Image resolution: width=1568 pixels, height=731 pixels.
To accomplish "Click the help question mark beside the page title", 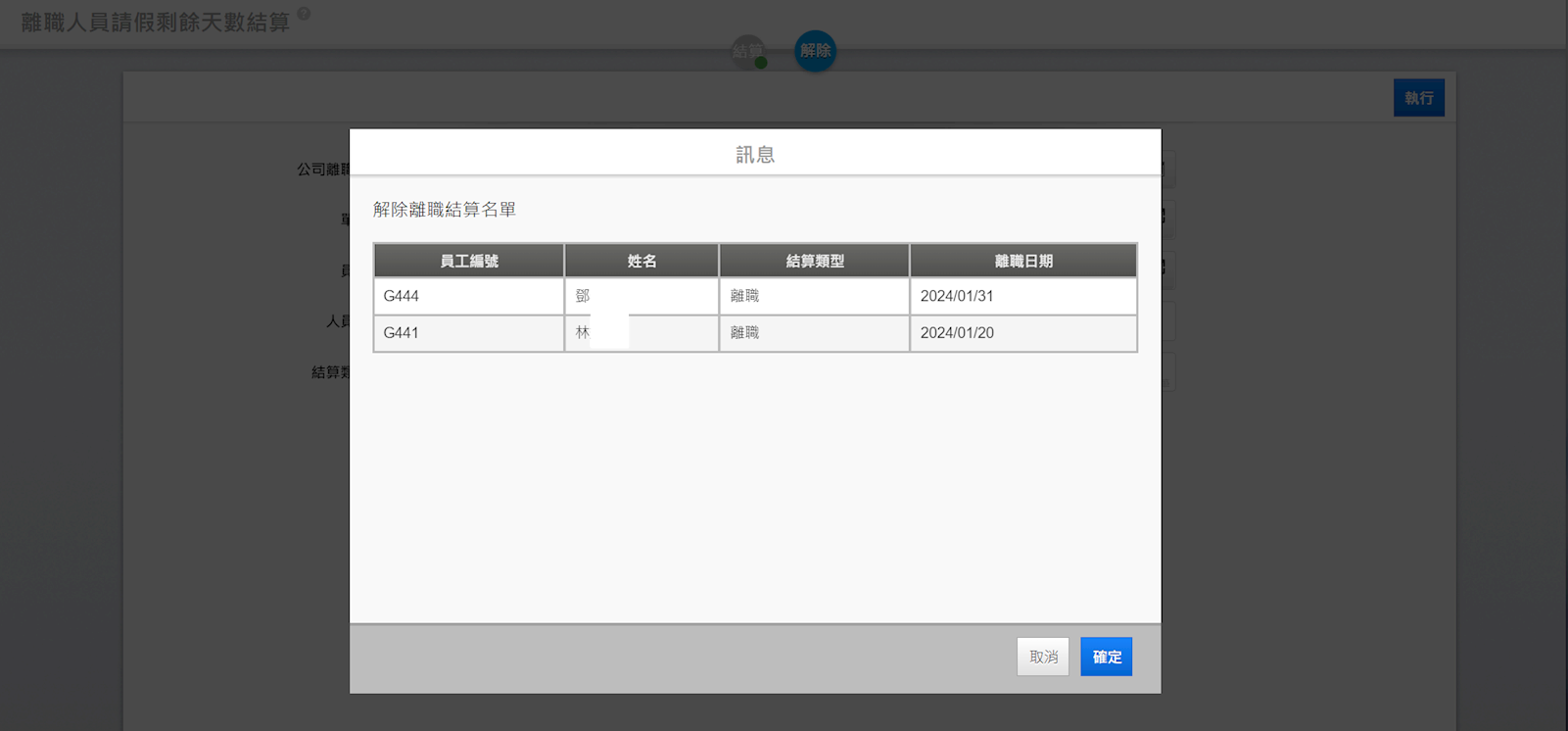I will tap(304, 14).
